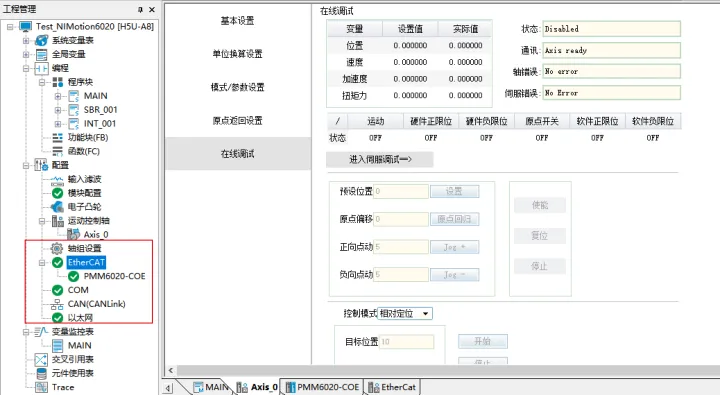The image size is (720, 395).
Task: Click the MAIN program file icon
Action: (x=74, y=96)
